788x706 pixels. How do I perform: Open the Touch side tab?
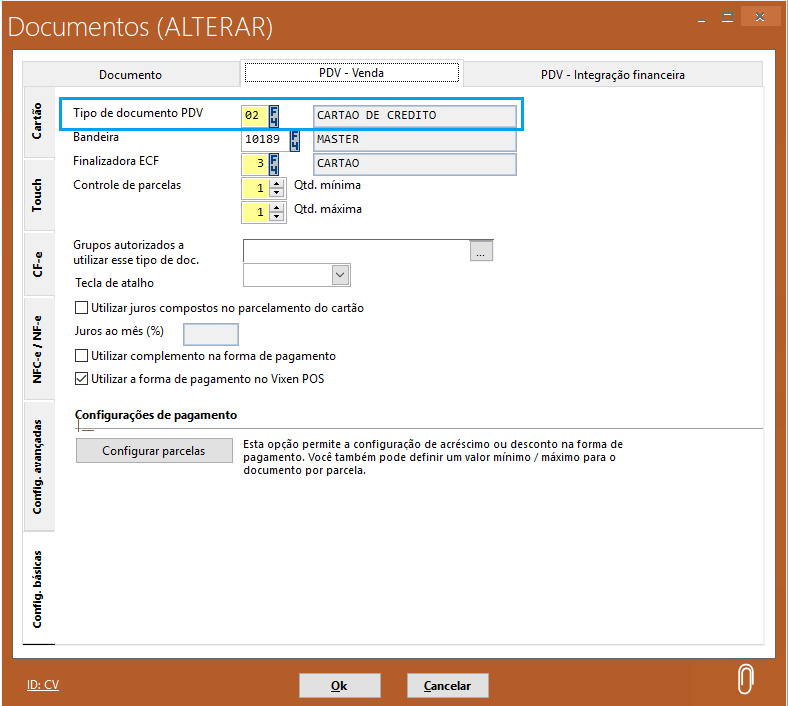click(x=38, y=195)
